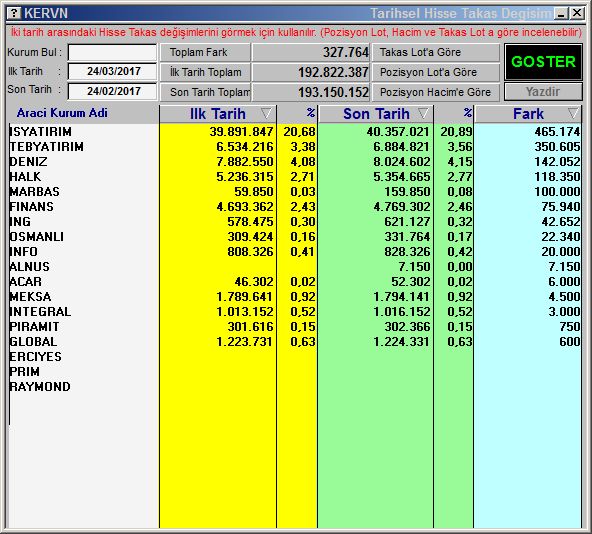Edit the Son Tarih date field
The image size is (592, 534).
click(x=113, y=91)
